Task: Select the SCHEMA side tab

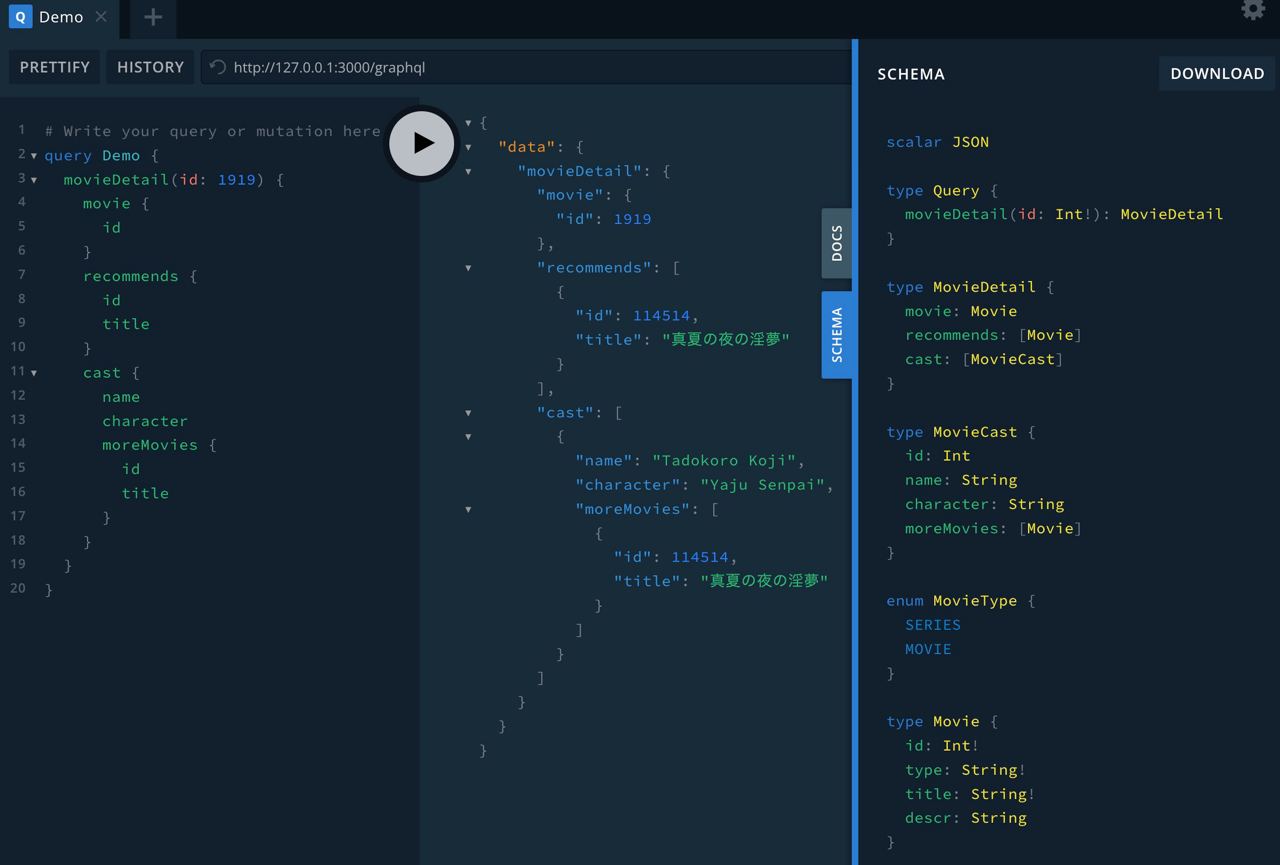Action: coord(837,335)
